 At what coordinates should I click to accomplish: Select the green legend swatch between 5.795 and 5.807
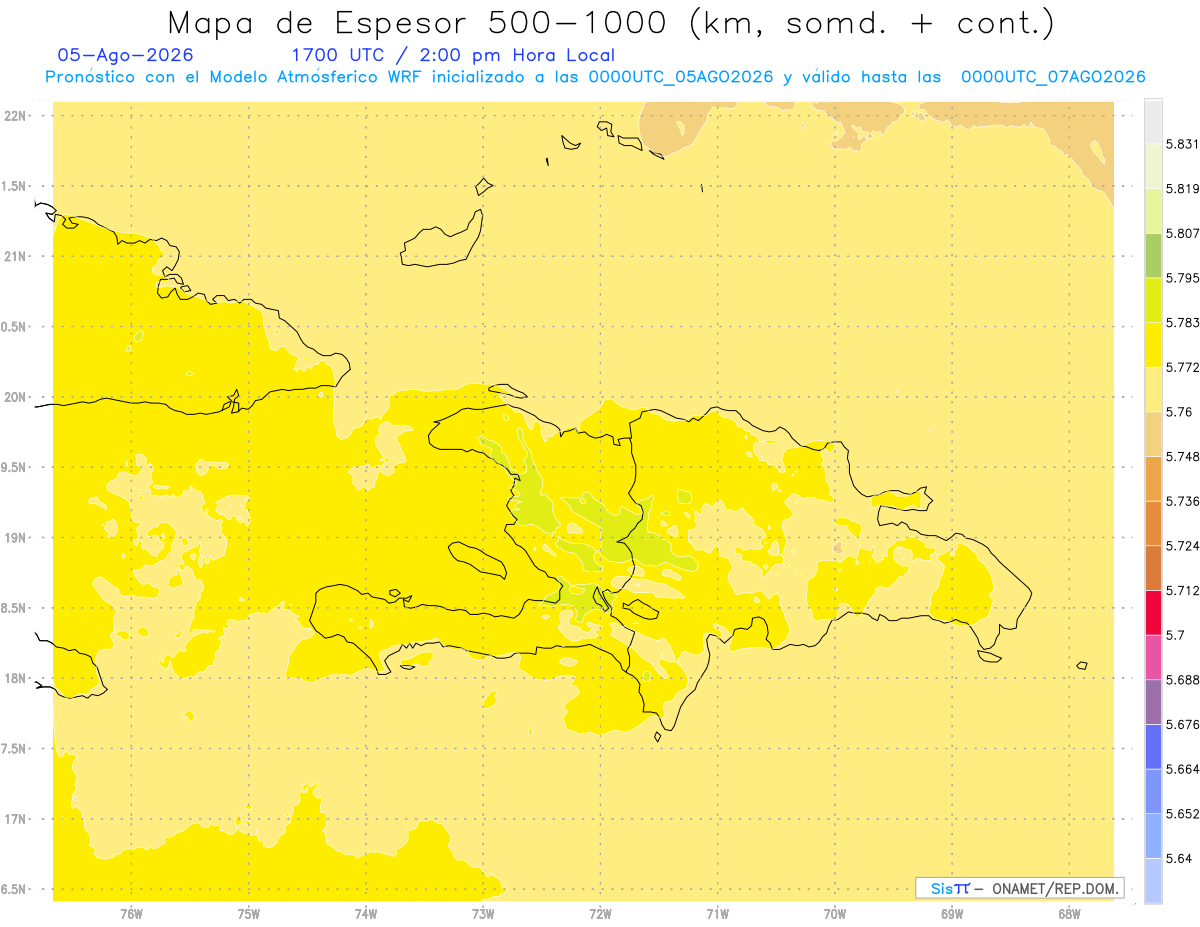coord(1153,255)
